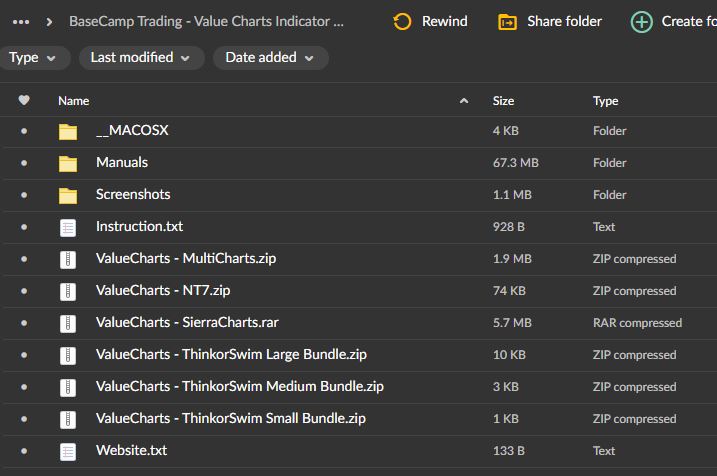Open the Date added filter dropdown

(270, 58)
